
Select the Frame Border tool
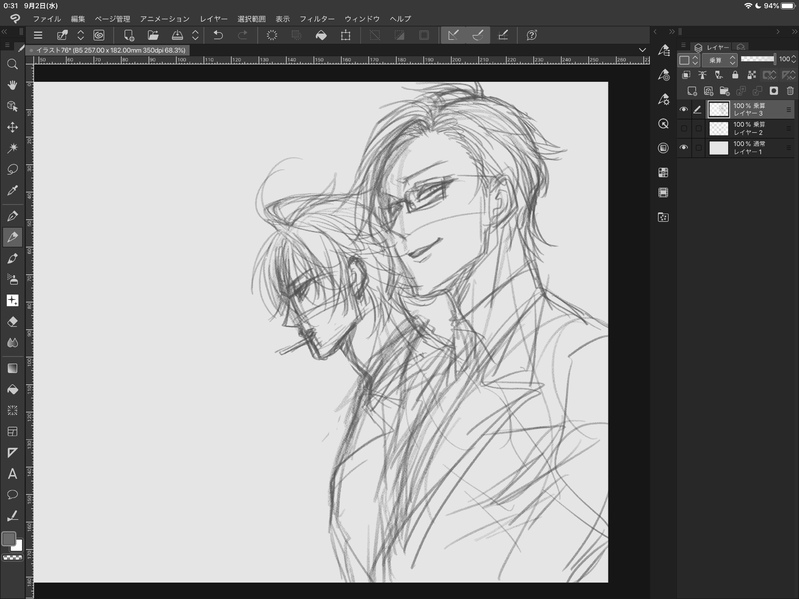12,431
